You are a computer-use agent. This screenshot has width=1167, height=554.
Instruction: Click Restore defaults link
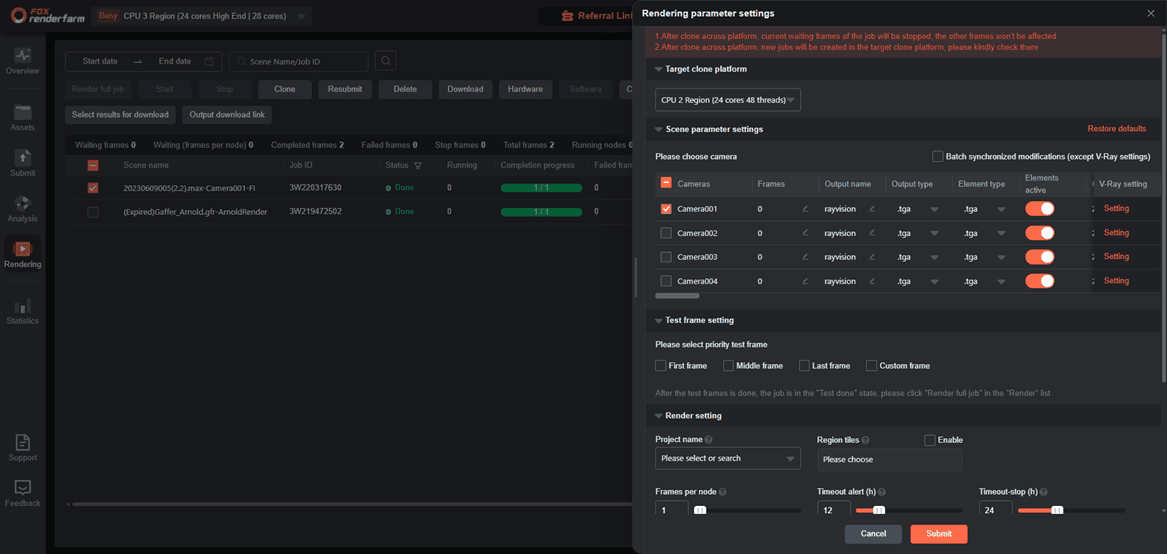coord(1116,129)
